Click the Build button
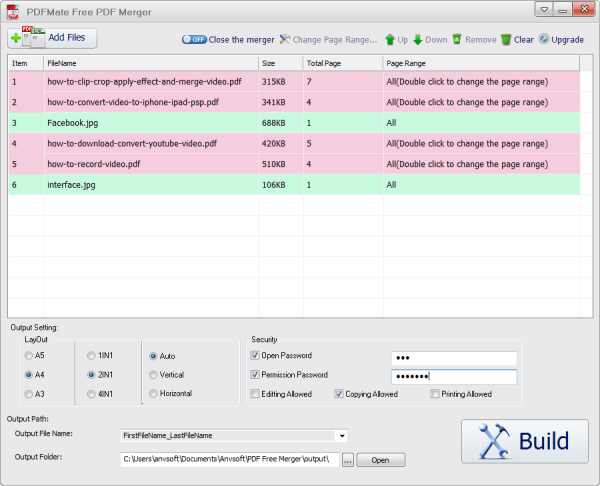The width and height of the screenshot is (600, 486). 525,441
